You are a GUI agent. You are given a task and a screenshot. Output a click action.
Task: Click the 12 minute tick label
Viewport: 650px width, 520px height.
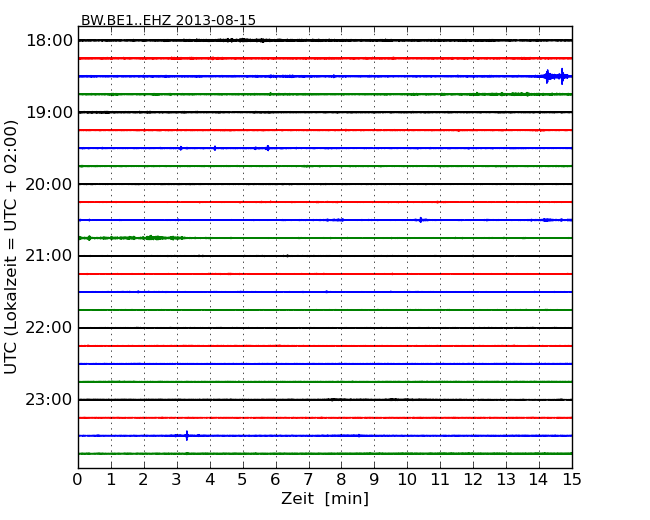tap(473, 479)
